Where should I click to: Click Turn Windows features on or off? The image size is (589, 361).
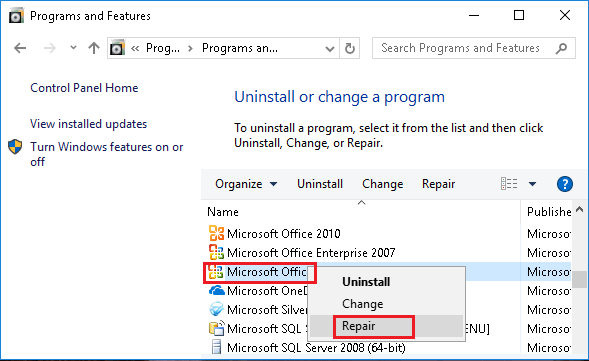click(107, 154)
